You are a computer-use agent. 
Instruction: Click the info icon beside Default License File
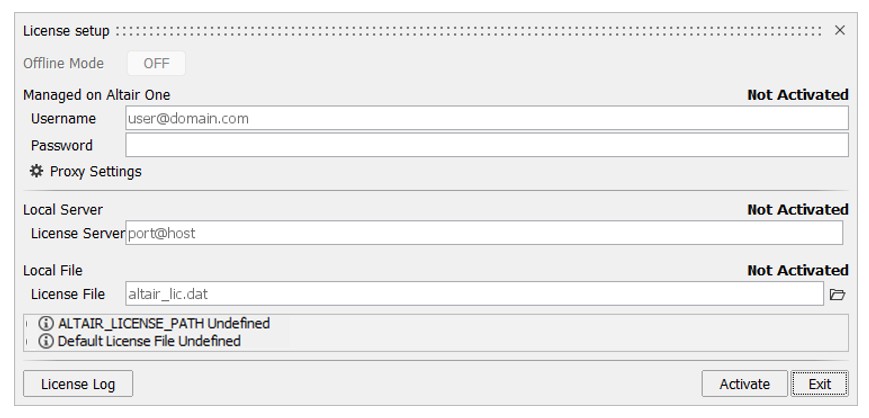pyautogui.click(x=46, y=341)
